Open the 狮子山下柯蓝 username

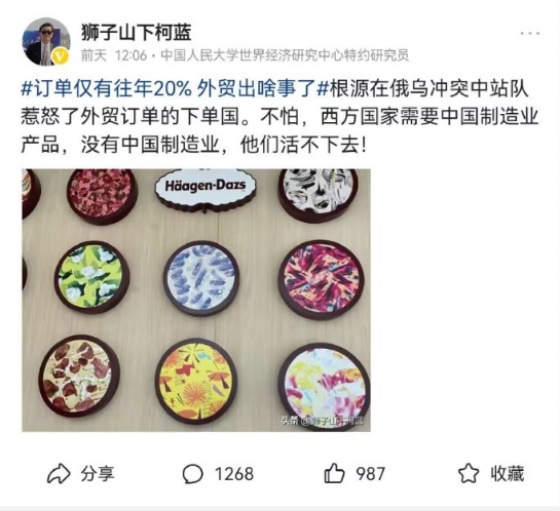[x=136, y=32]
